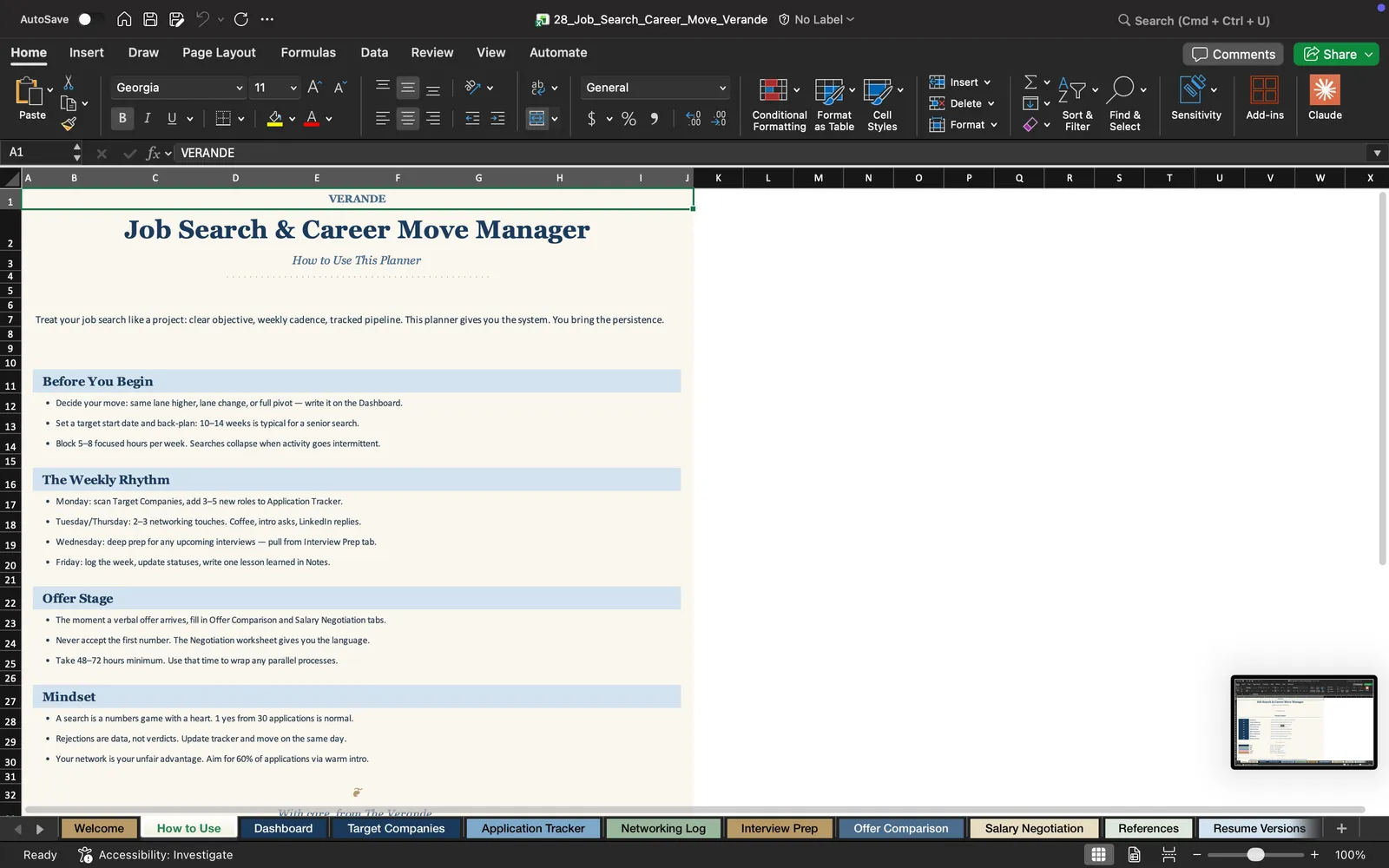Expand the borders dropdown arrow
The height and width of the screenshot is (868, 1389).
[240, 119]
